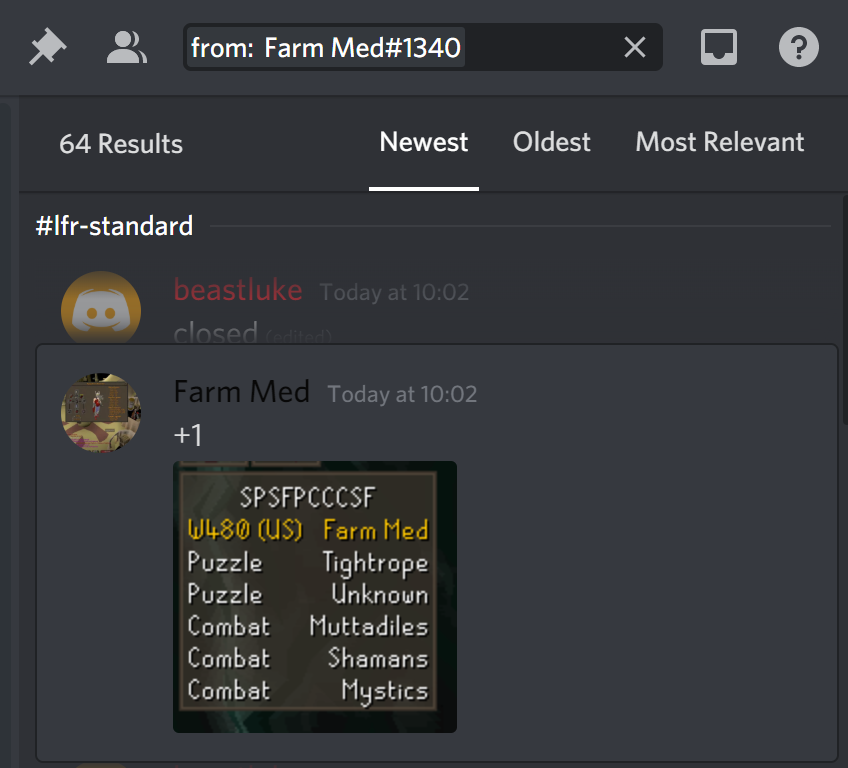
Task: Click the results panel scrollbar
Action: (845, 310)
